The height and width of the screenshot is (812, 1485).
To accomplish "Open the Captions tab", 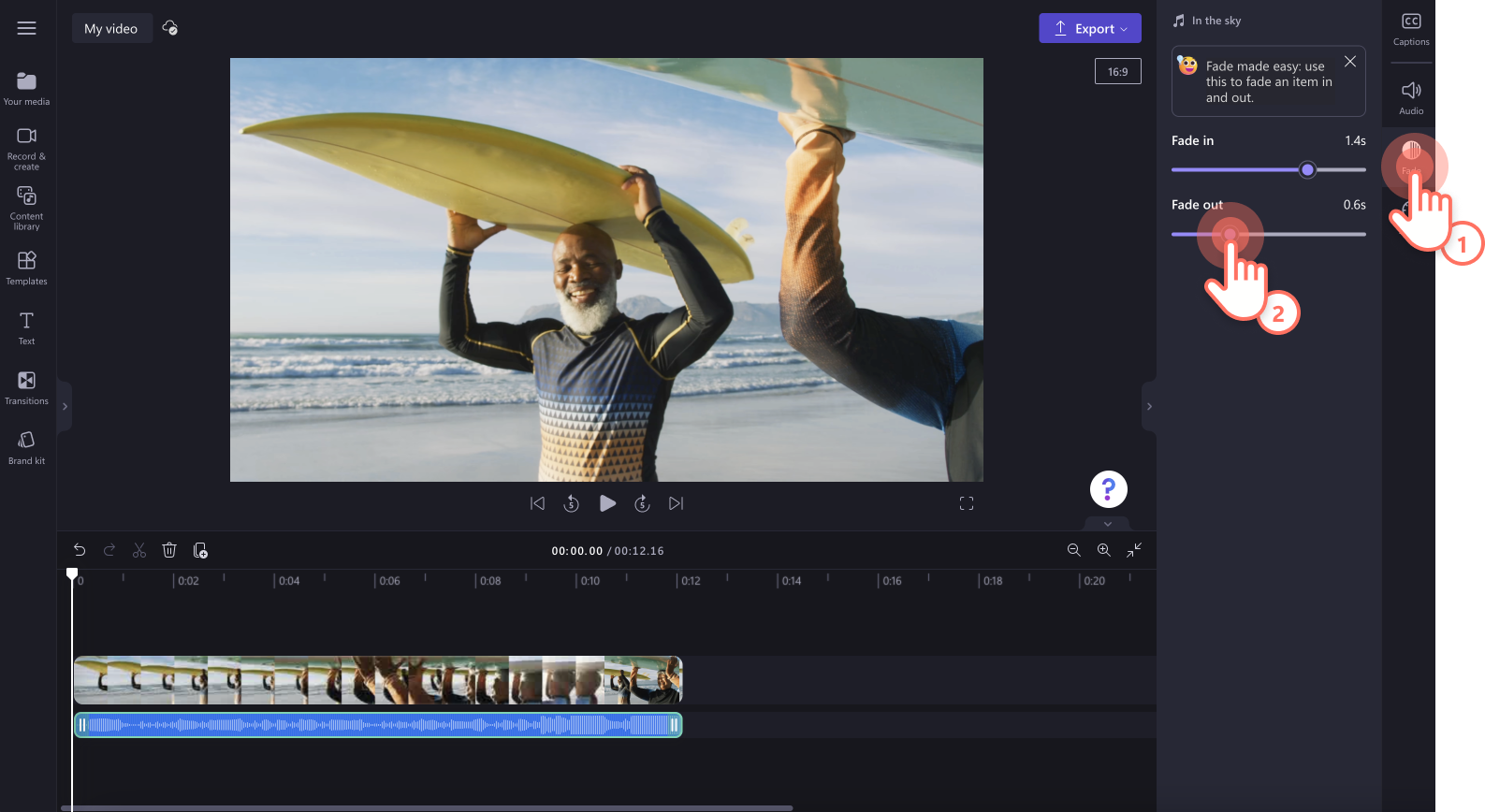I will coord(1411,30).
